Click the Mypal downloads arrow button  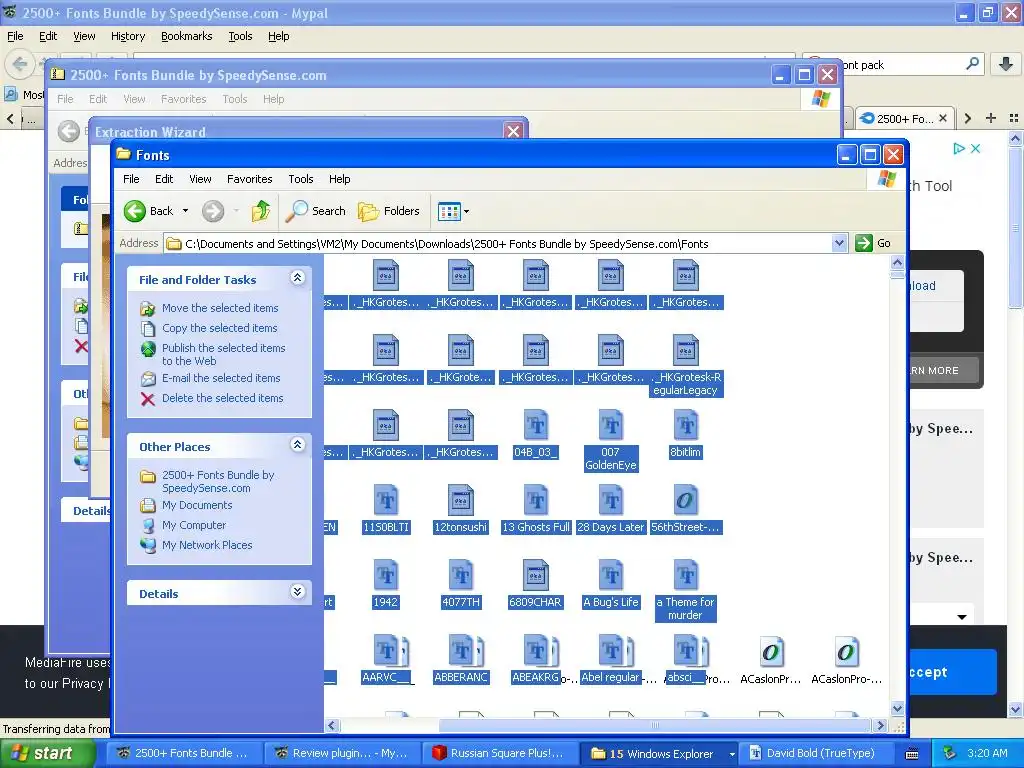1006,64
